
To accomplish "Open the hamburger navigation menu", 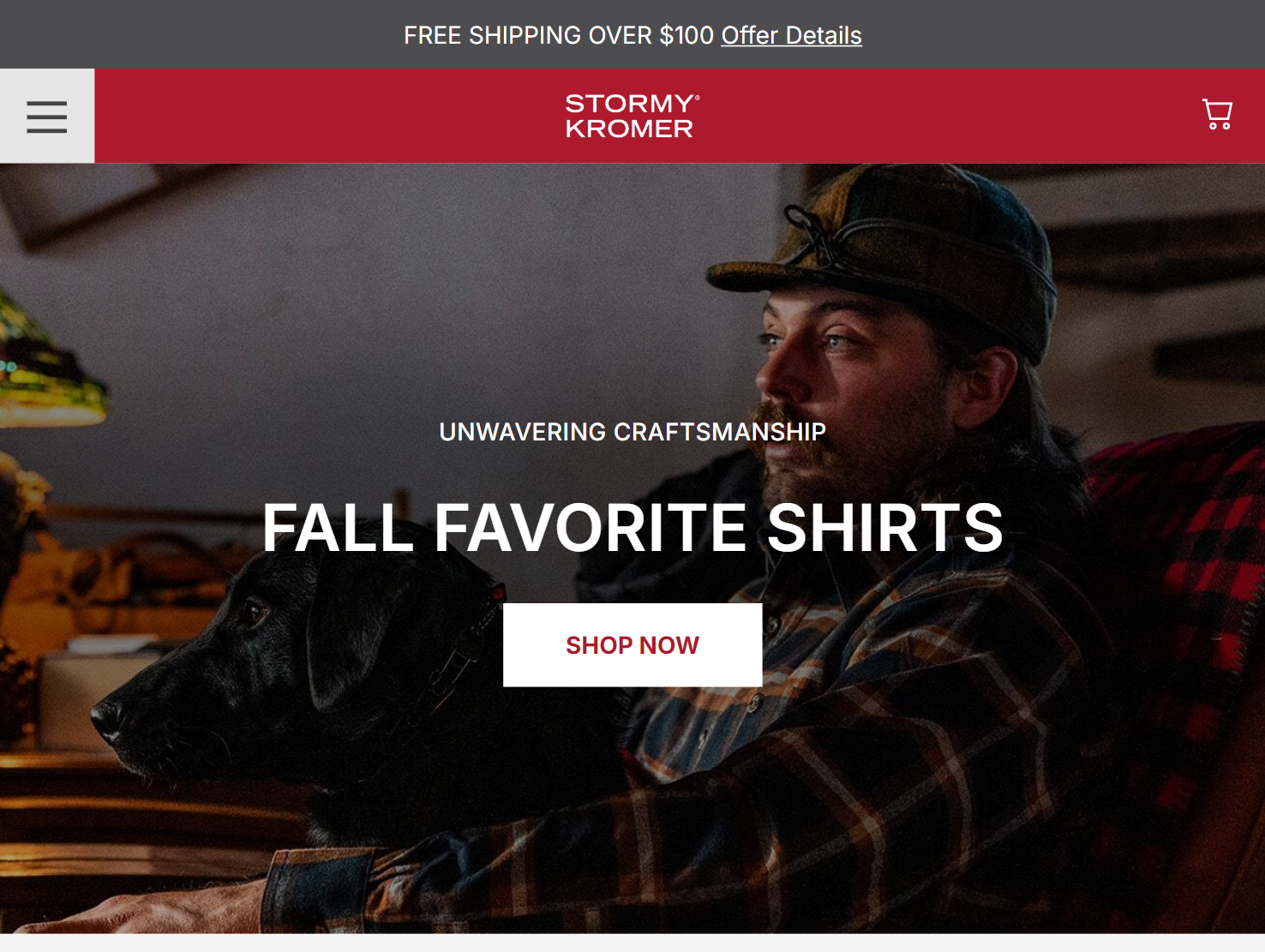I will [47, 116].
